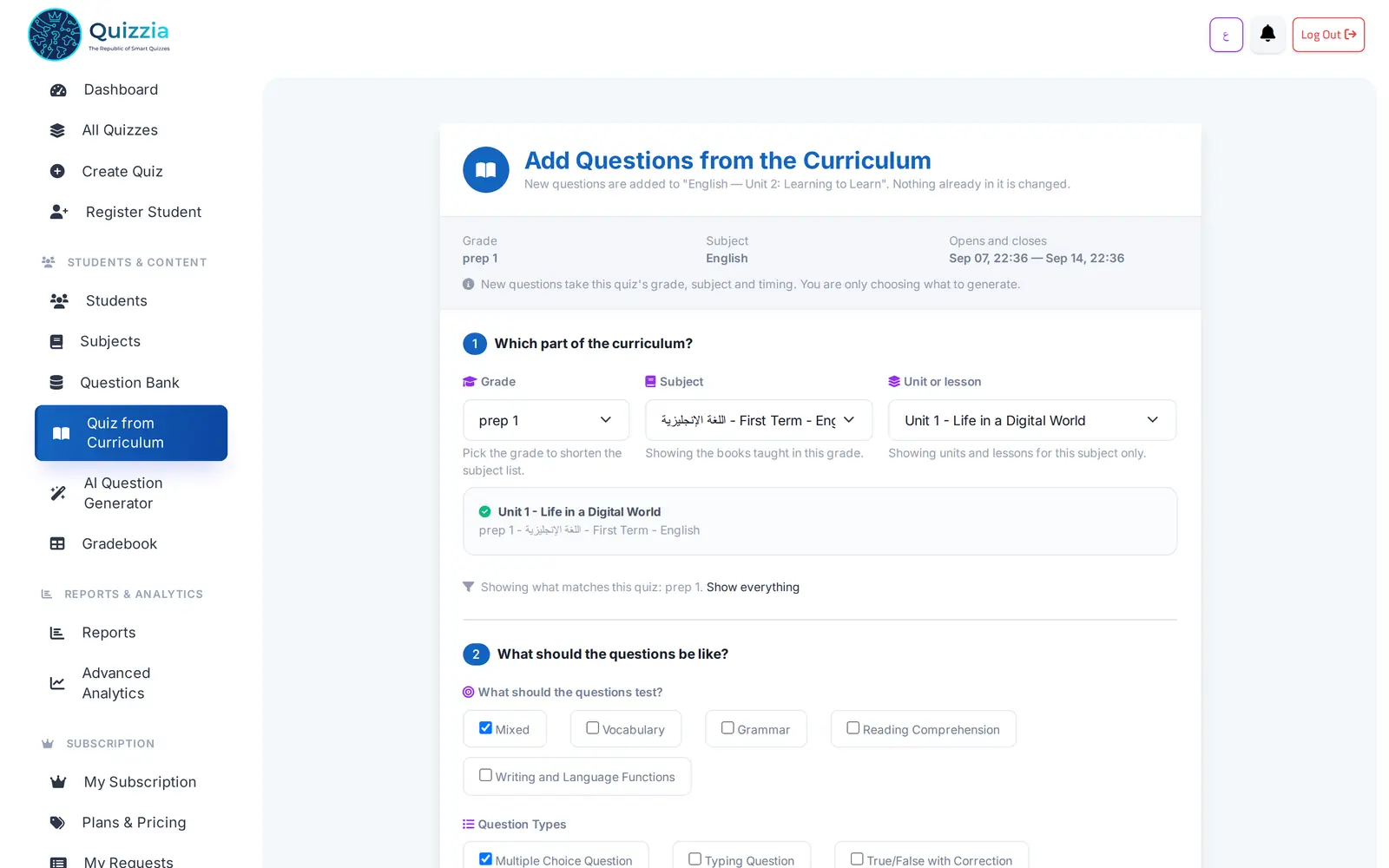Screen dimensions: 1389x868
Task: Click the Question Bank database icon
Action: pos(56,383)
